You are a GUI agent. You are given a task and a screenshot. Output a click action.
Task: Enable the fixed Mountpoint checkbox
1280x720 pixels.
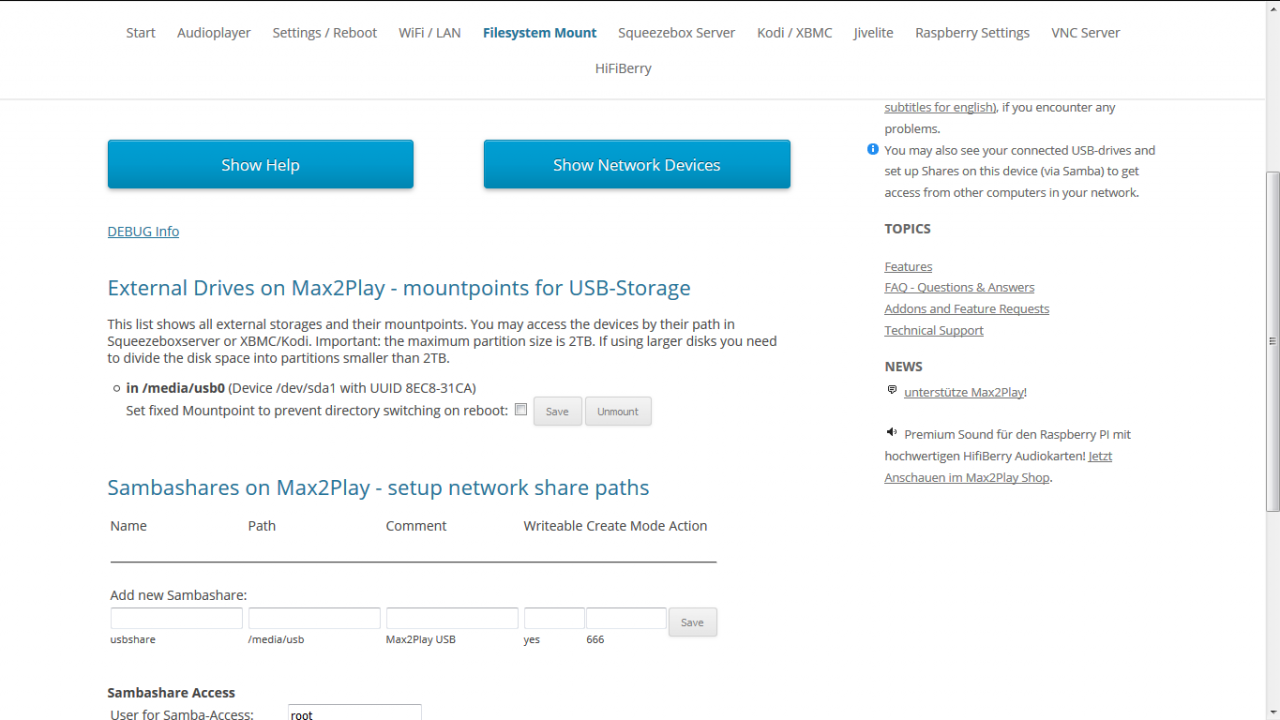(520, 409)
